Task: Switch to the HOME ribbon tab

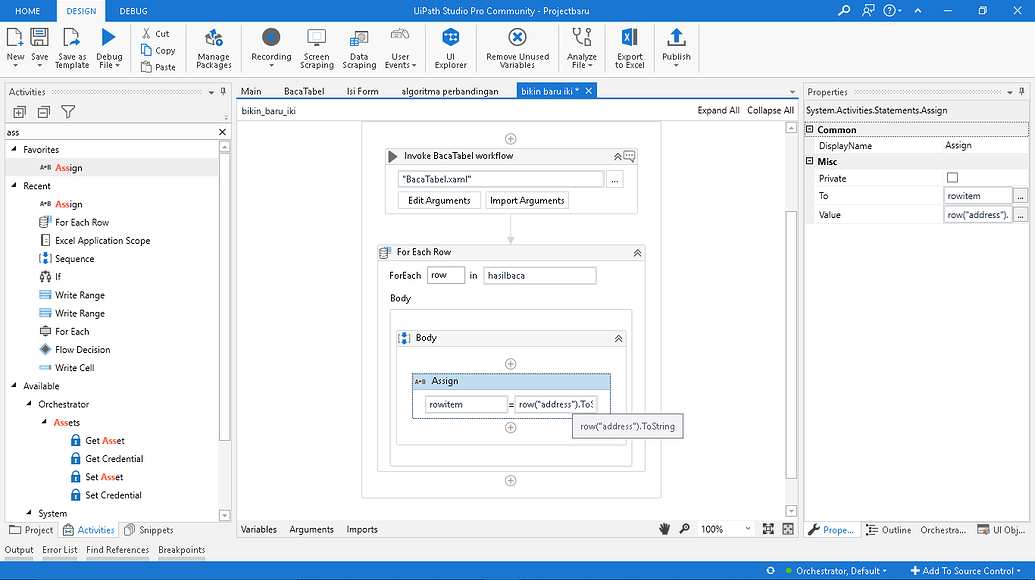Action: point(28,11)
